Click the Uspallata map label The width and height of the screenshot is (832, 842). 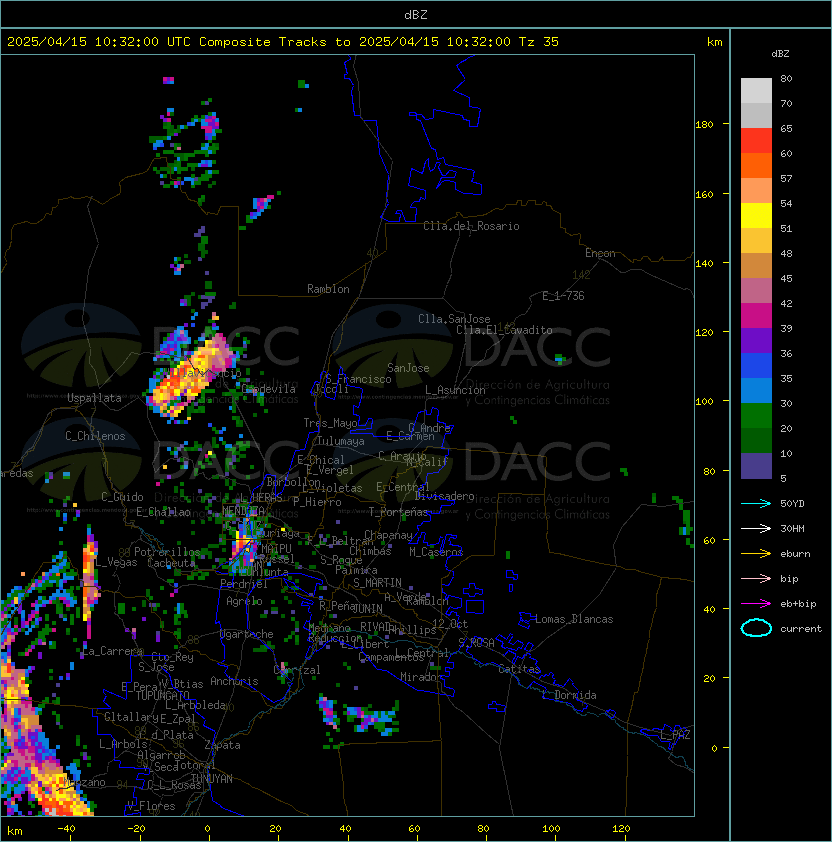(x=94, y=398)
